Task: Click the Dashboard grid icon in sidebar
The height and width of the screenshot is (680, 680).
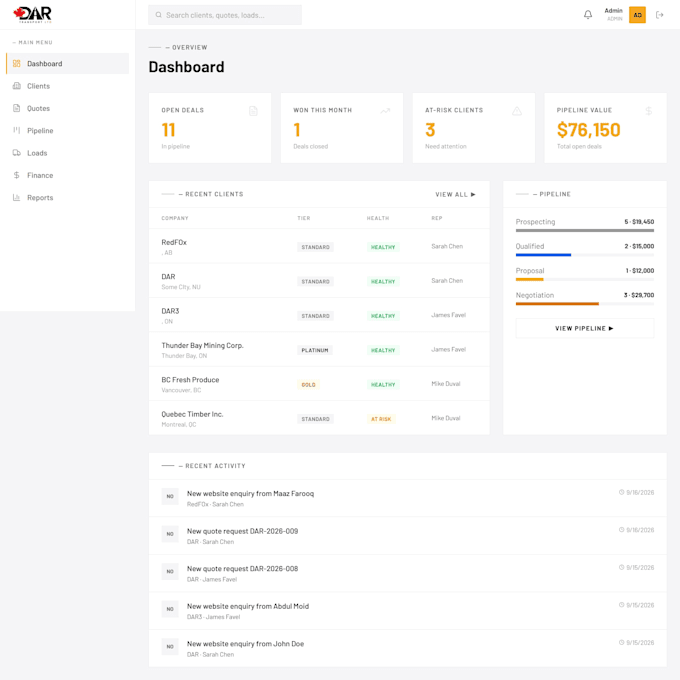Action: pos(16,63)
